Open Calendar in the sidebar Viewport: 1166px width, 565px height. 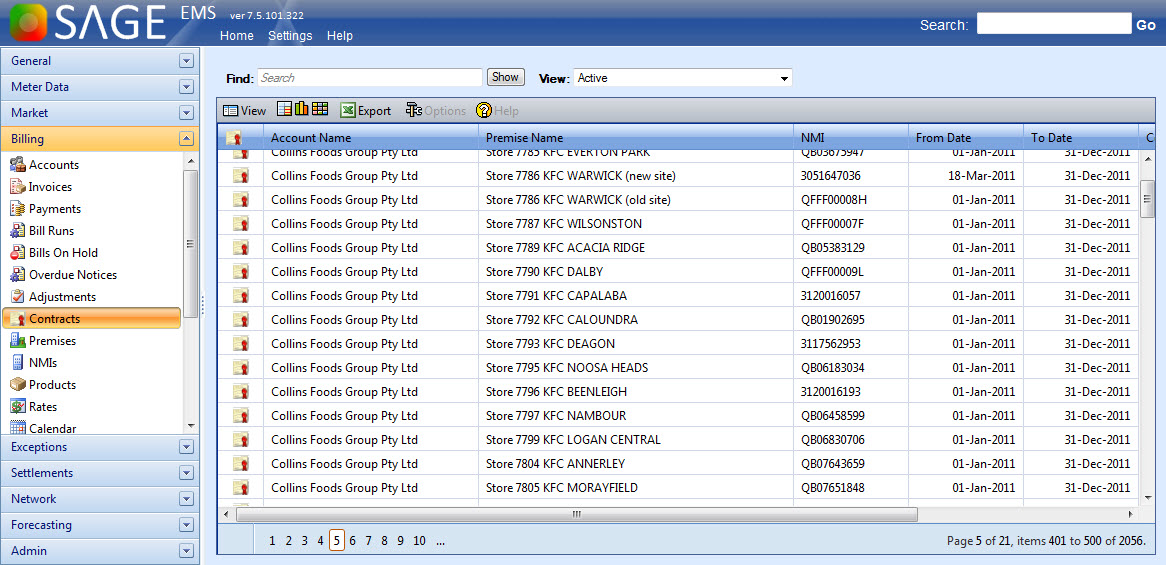[x=42, y=428]
